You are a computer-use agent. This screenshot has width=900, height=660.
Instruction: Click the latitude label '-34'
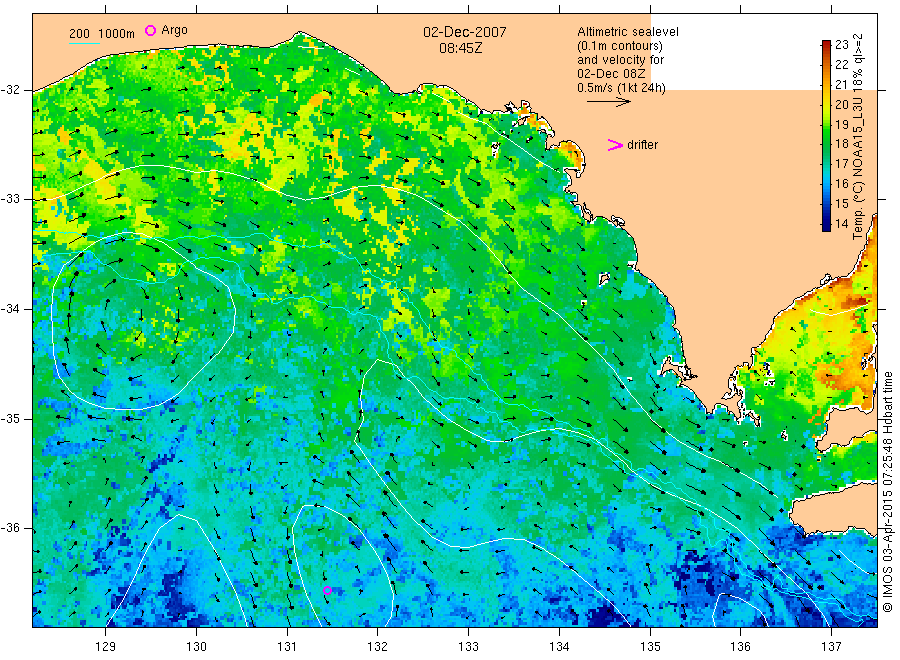click(x=11, y=309)
